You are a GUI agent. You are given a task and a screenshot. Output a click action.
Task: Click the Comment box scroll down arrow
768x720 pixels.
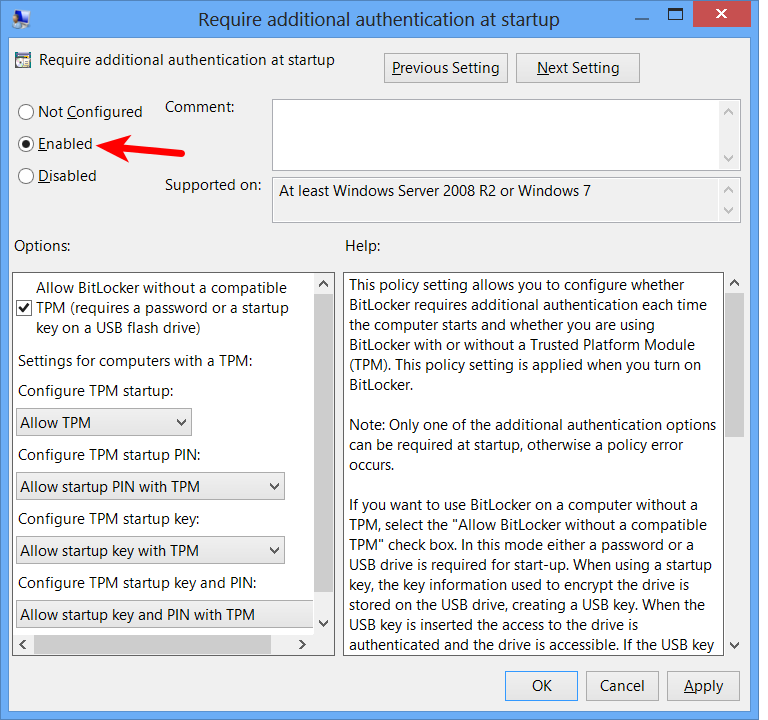729,158
